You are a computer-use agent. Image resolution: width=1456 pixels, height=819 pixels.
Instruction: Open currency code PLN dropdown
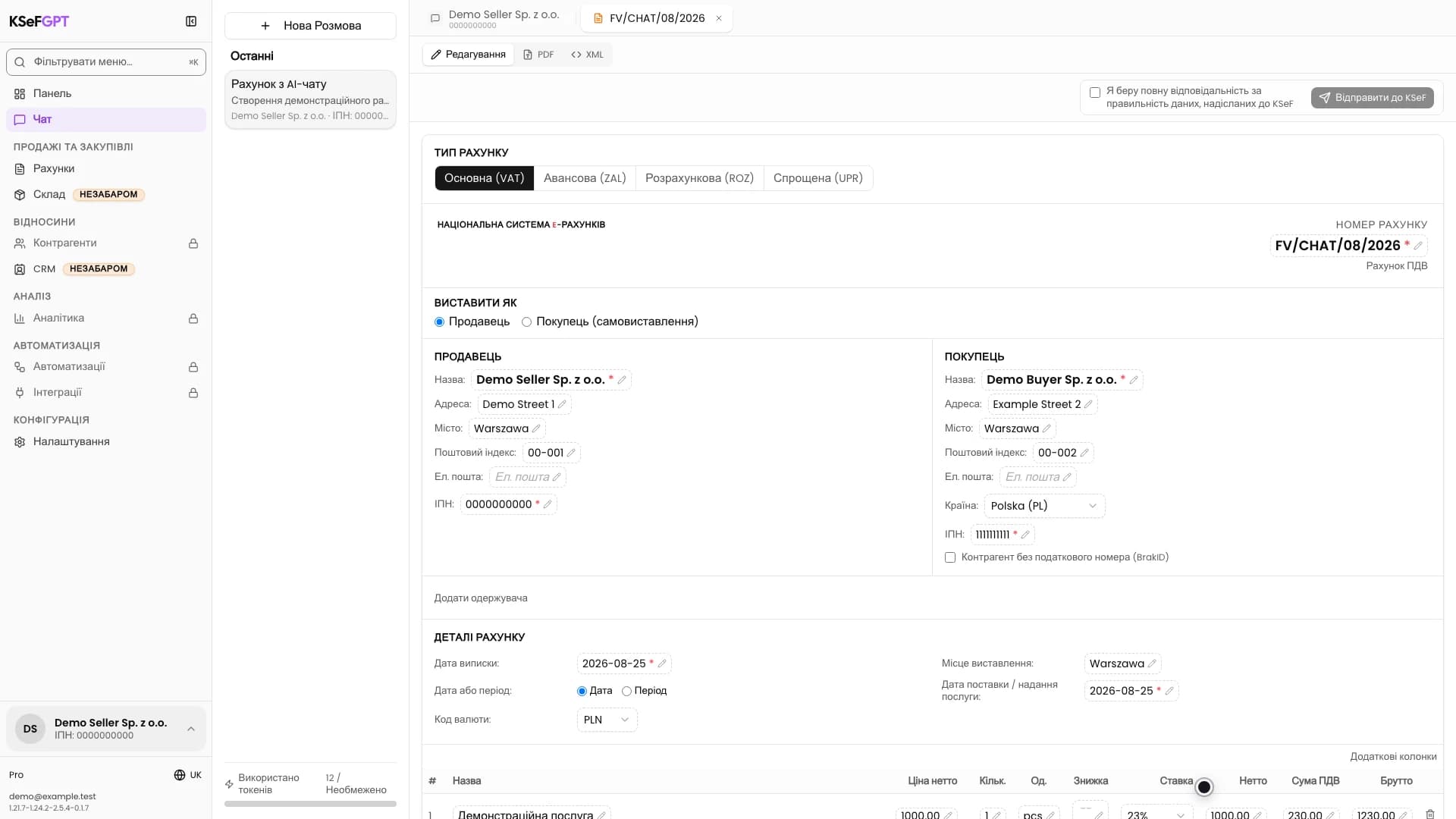(607, 720)
